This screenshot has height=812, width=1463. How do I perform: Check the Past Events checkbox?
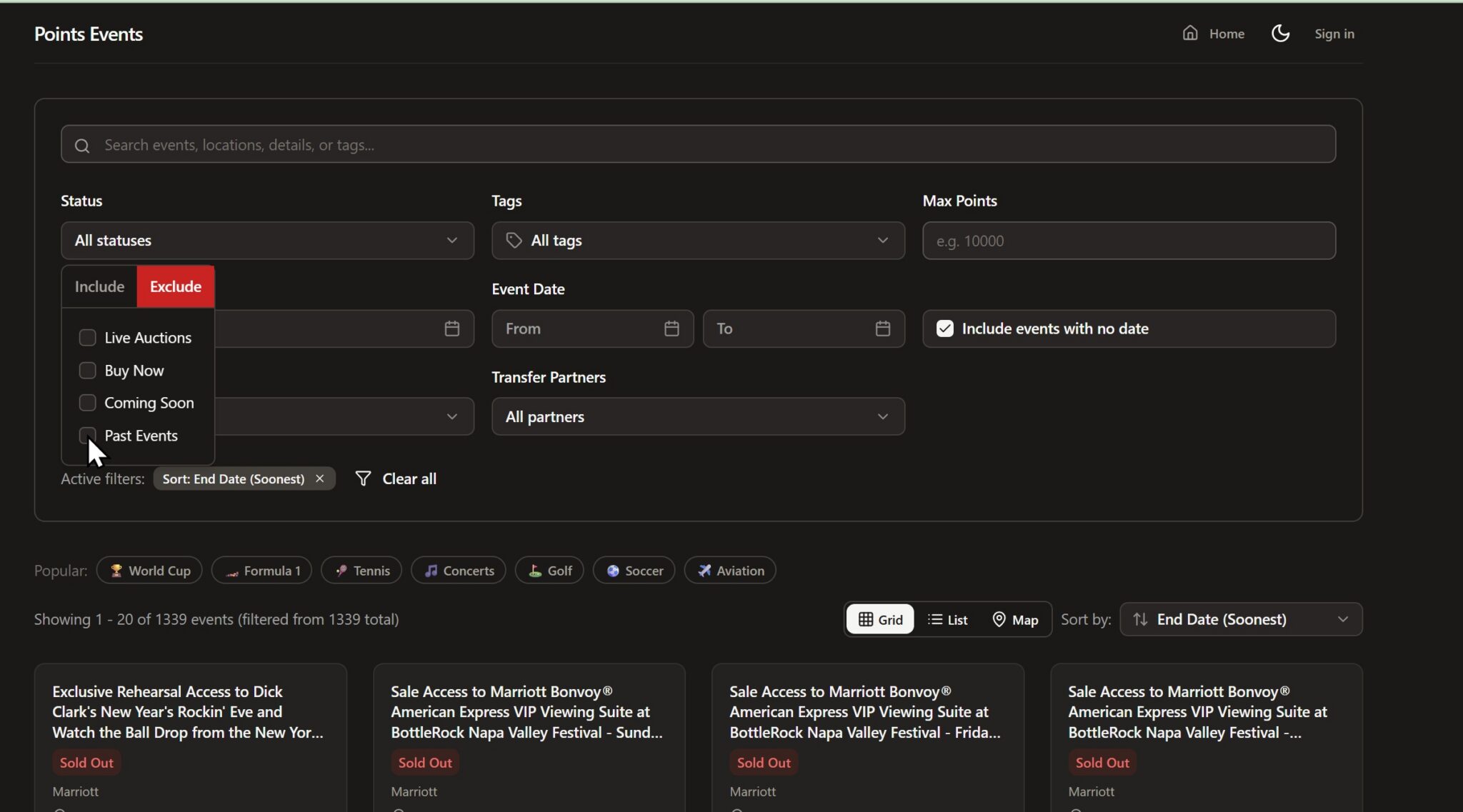click(x=87, y=436)
